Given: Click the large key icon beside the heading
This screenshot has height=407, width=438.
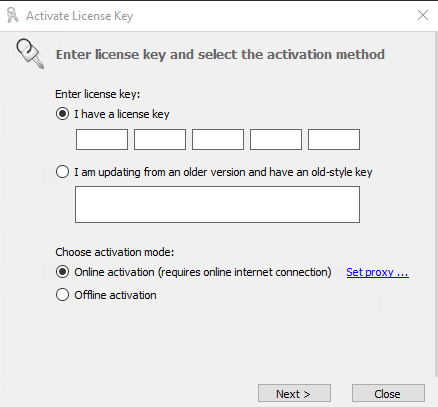Looking at the screenshot, I should (x=30, y=54).
